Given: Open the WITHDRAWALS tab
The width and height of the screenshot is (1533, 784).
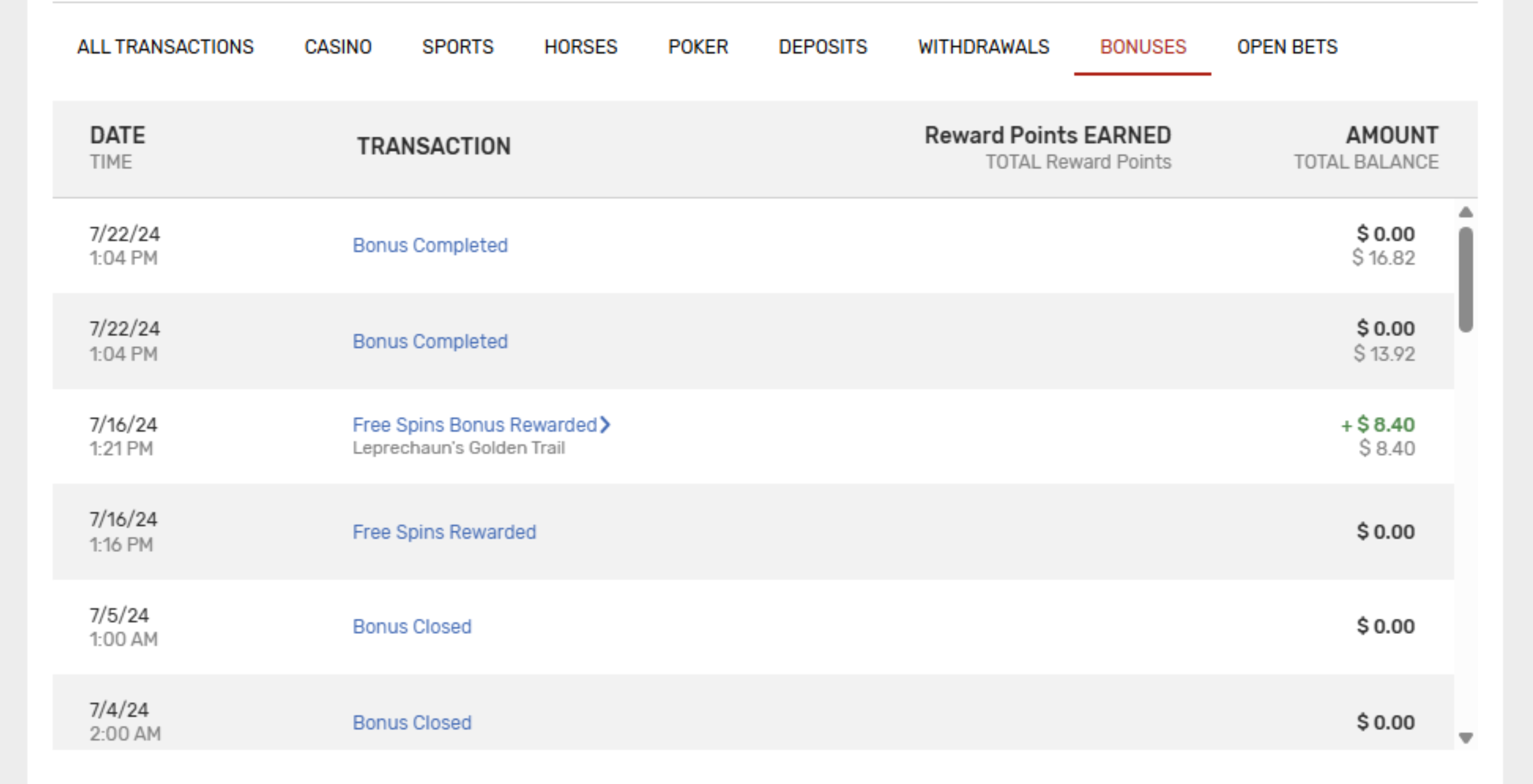Looking at the screenshot, I should click(x=984, y=47).
